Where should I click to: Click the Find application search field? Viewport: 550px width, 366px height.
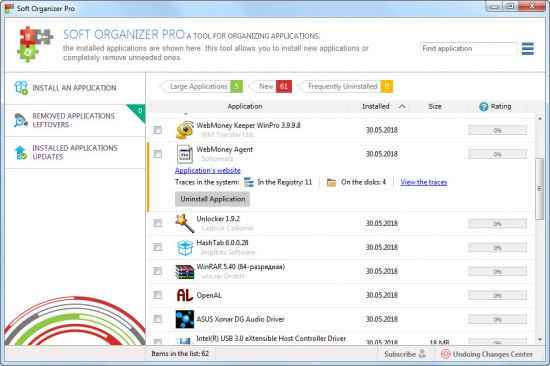(468, 49)
